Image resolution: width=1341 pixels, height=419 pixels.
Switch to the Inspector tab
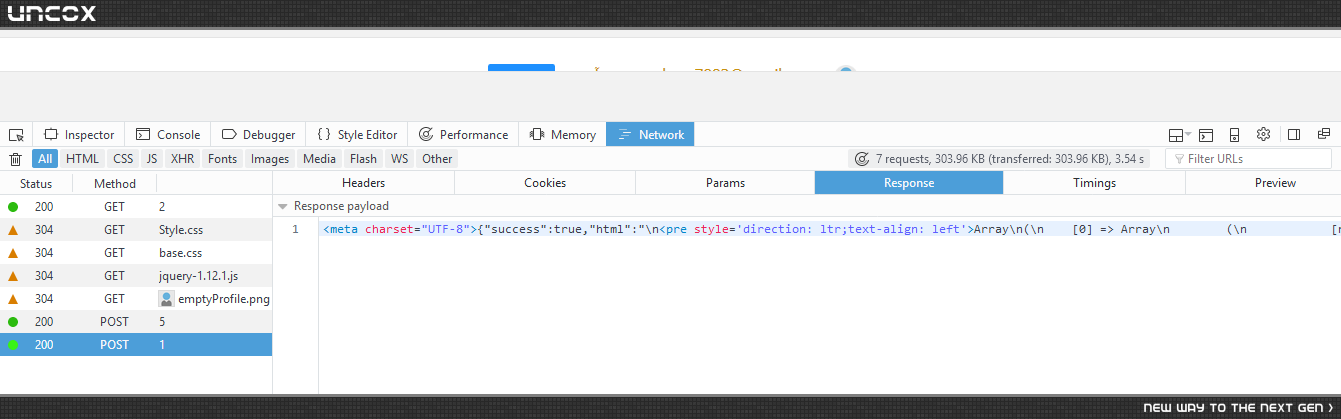pyautogui.click(x=79, y=135)
